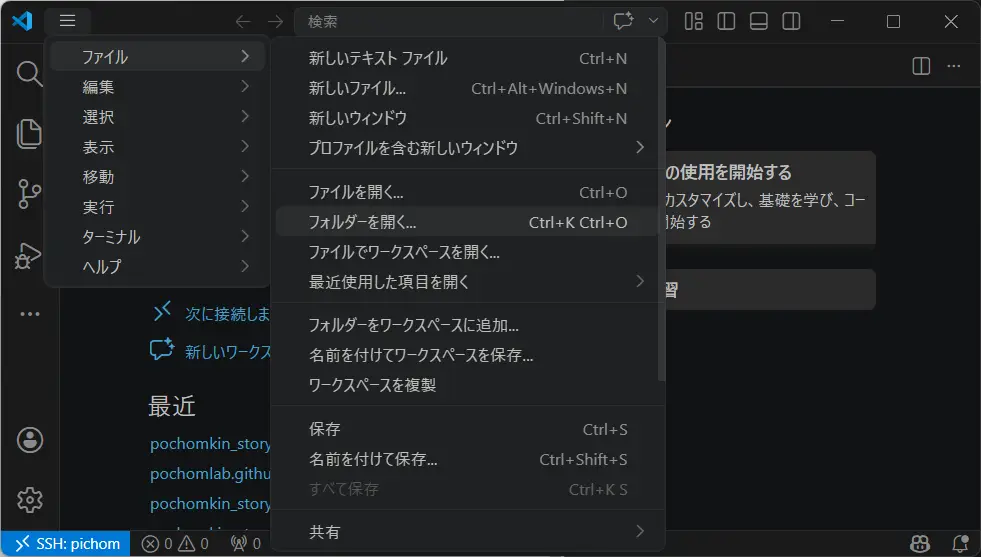Choose ワークスペースを複製 entry
The height and width of the screenshot is (557, 981).
(x=467, y=386)
